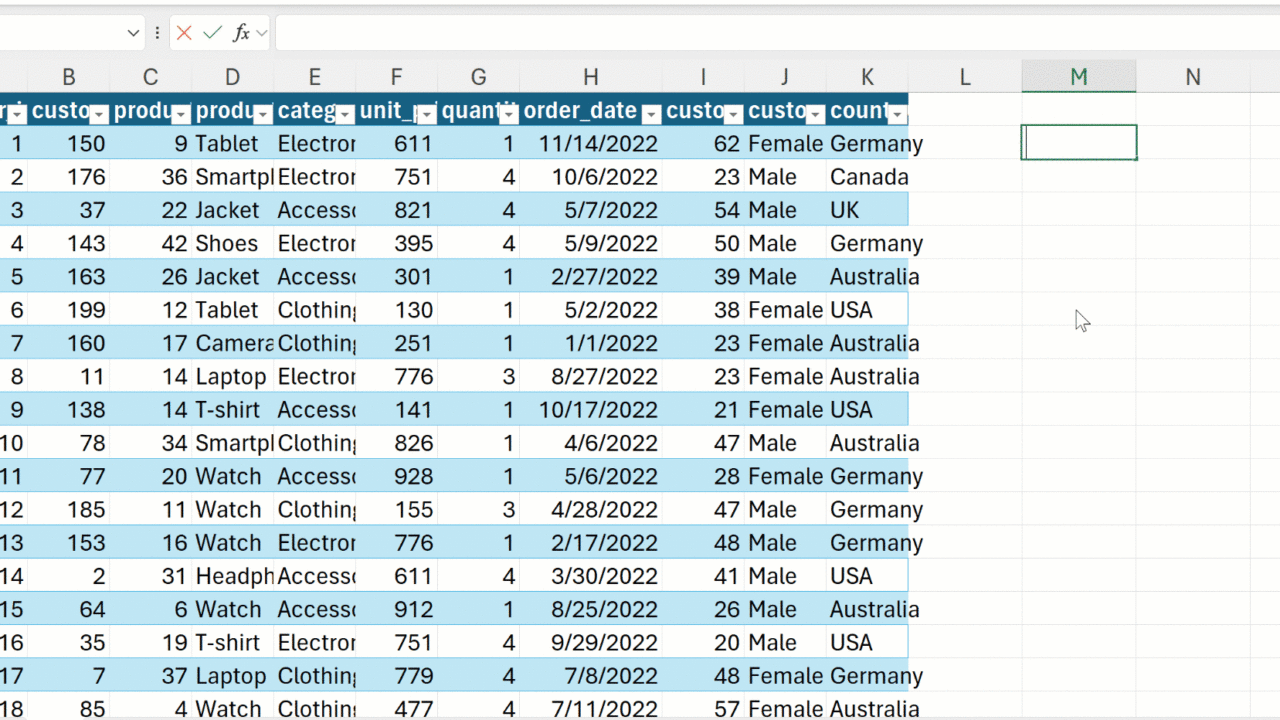
Task: Expand the Name Box dropdown arrow
Action: click(x=133, y=33)
